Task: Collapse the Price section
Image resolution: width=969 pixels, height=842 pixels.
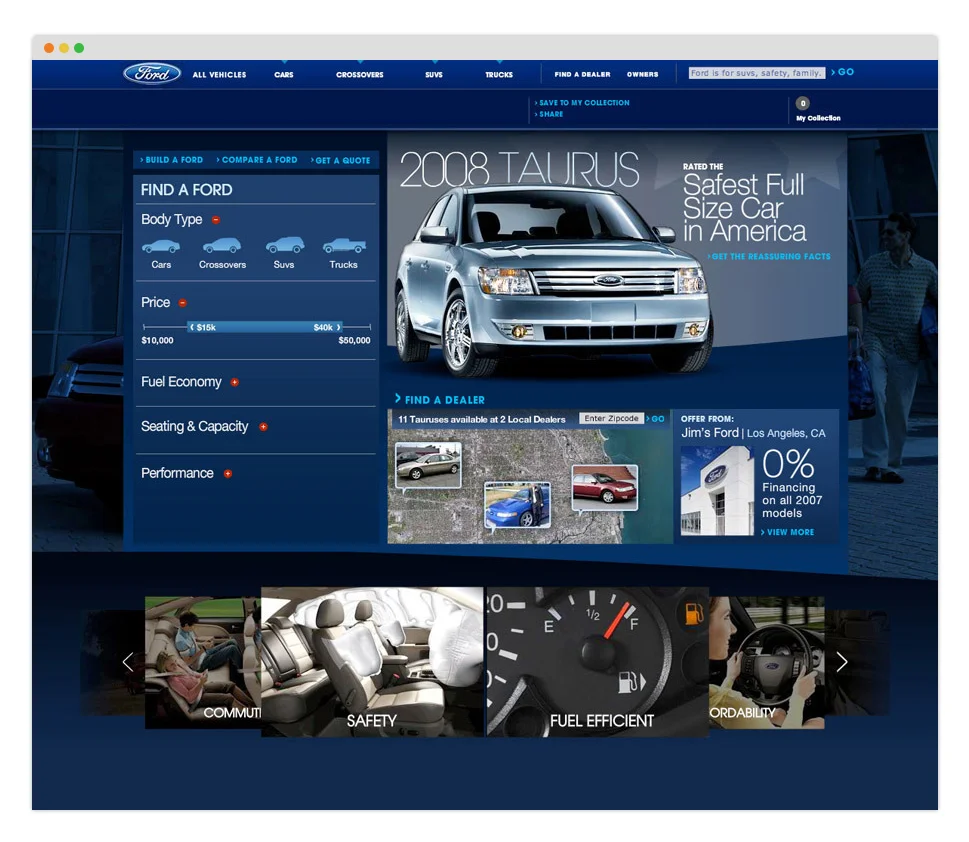Action: pos(182,303)
